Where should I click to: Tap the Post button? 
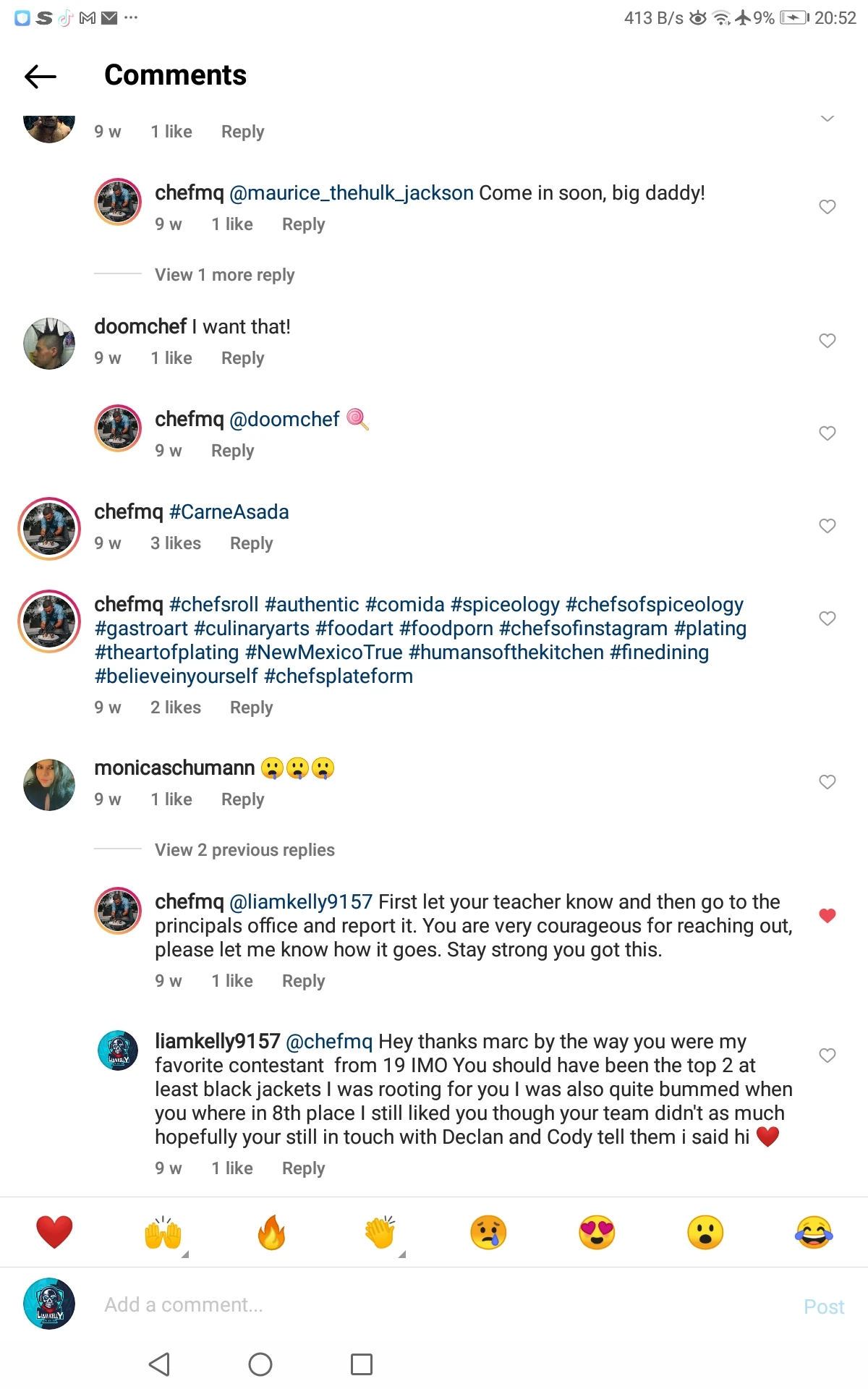823,1307
